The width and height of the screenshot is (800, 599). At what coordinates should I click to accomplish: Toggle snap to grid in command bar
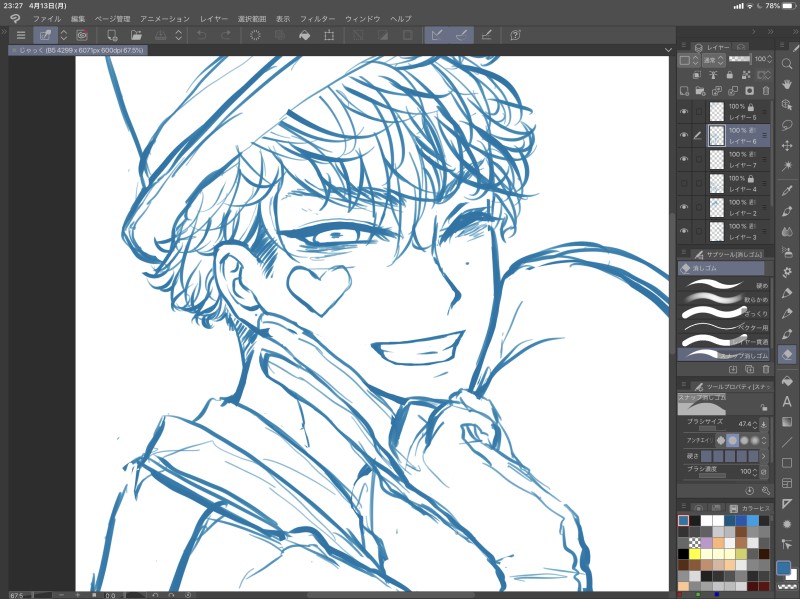487,35
